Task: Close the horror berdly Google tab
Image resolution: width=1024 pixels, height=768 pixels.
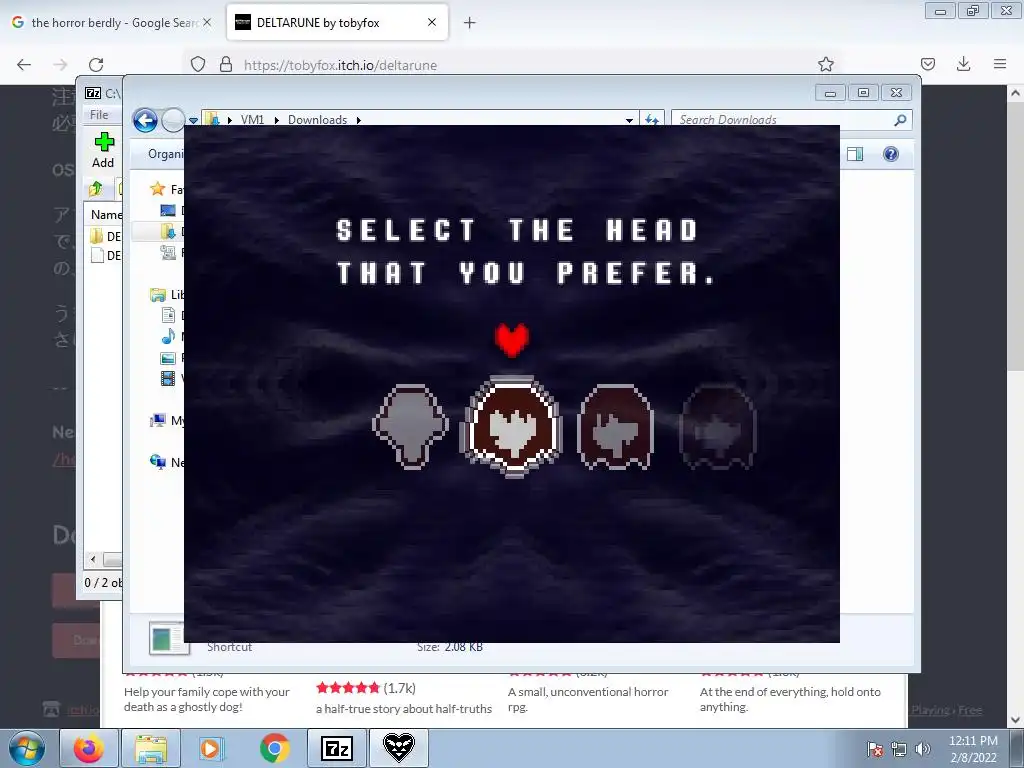Action: [x=207, y=22]
